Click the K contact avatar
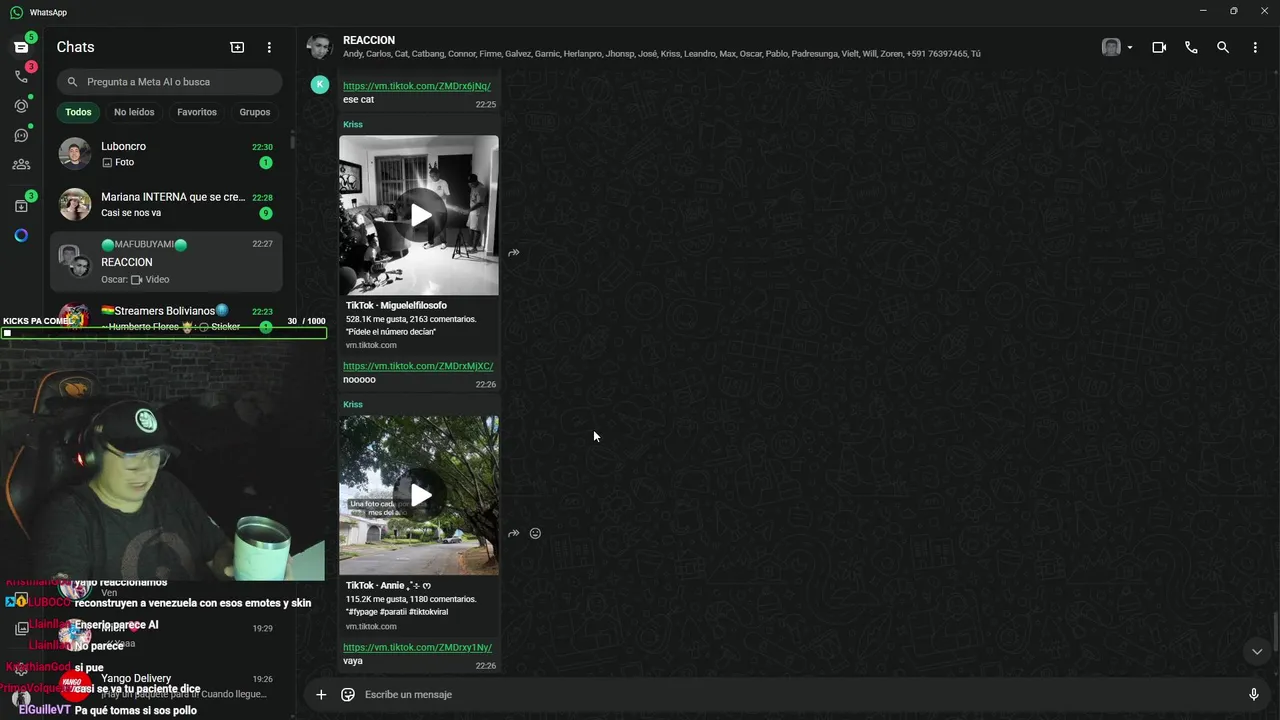The image size is (1280, 720). [320, 85]
